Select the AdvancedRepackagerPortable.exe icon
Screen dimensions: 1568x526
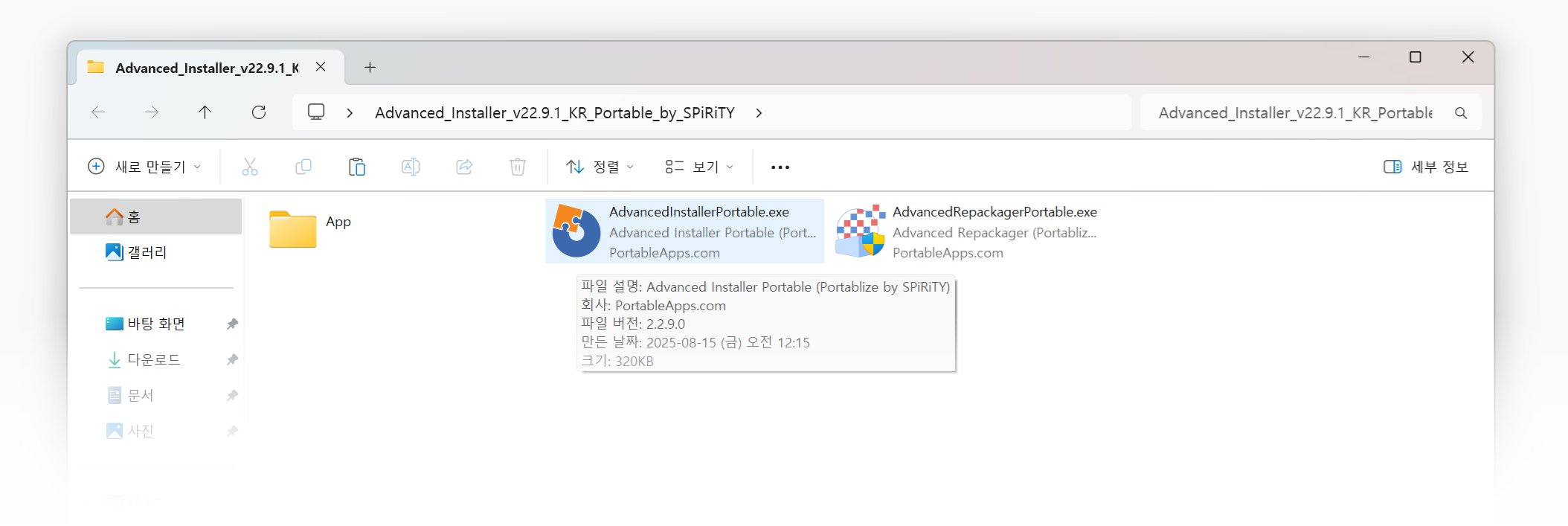coord(861,231)
